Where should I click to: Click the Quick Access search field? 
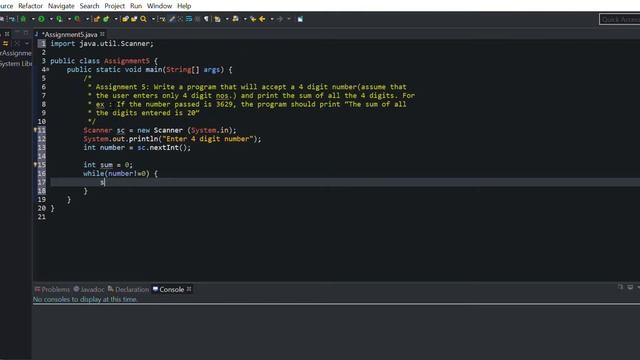tap(620, 19)
